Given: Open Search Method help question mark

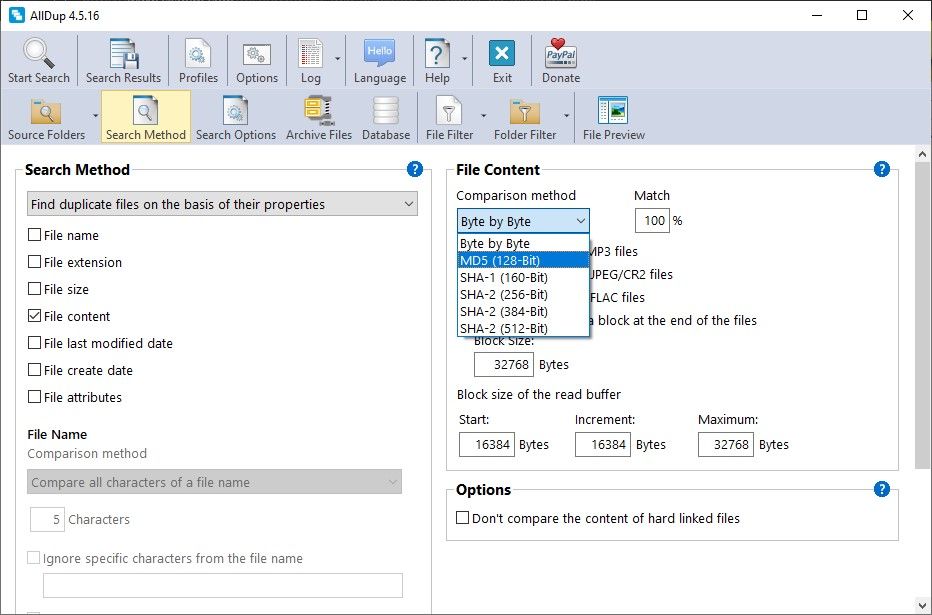Looking at the screenshot, I should point(415,169).
